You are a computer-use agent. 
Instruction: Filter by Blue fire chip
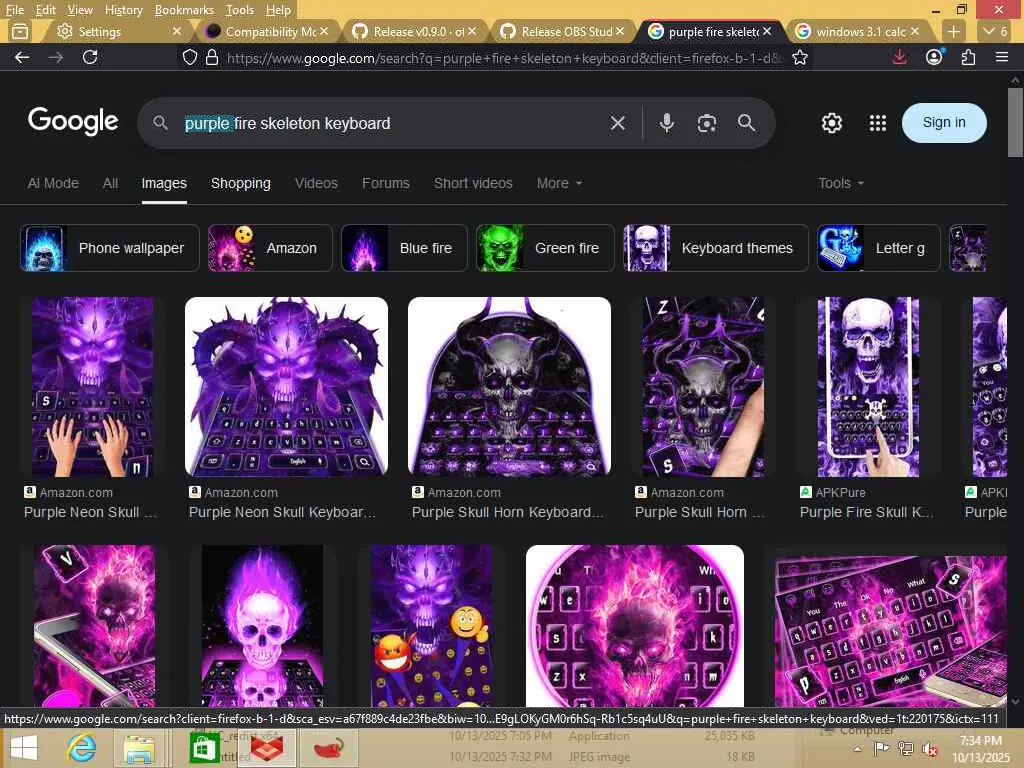(404, 248)
